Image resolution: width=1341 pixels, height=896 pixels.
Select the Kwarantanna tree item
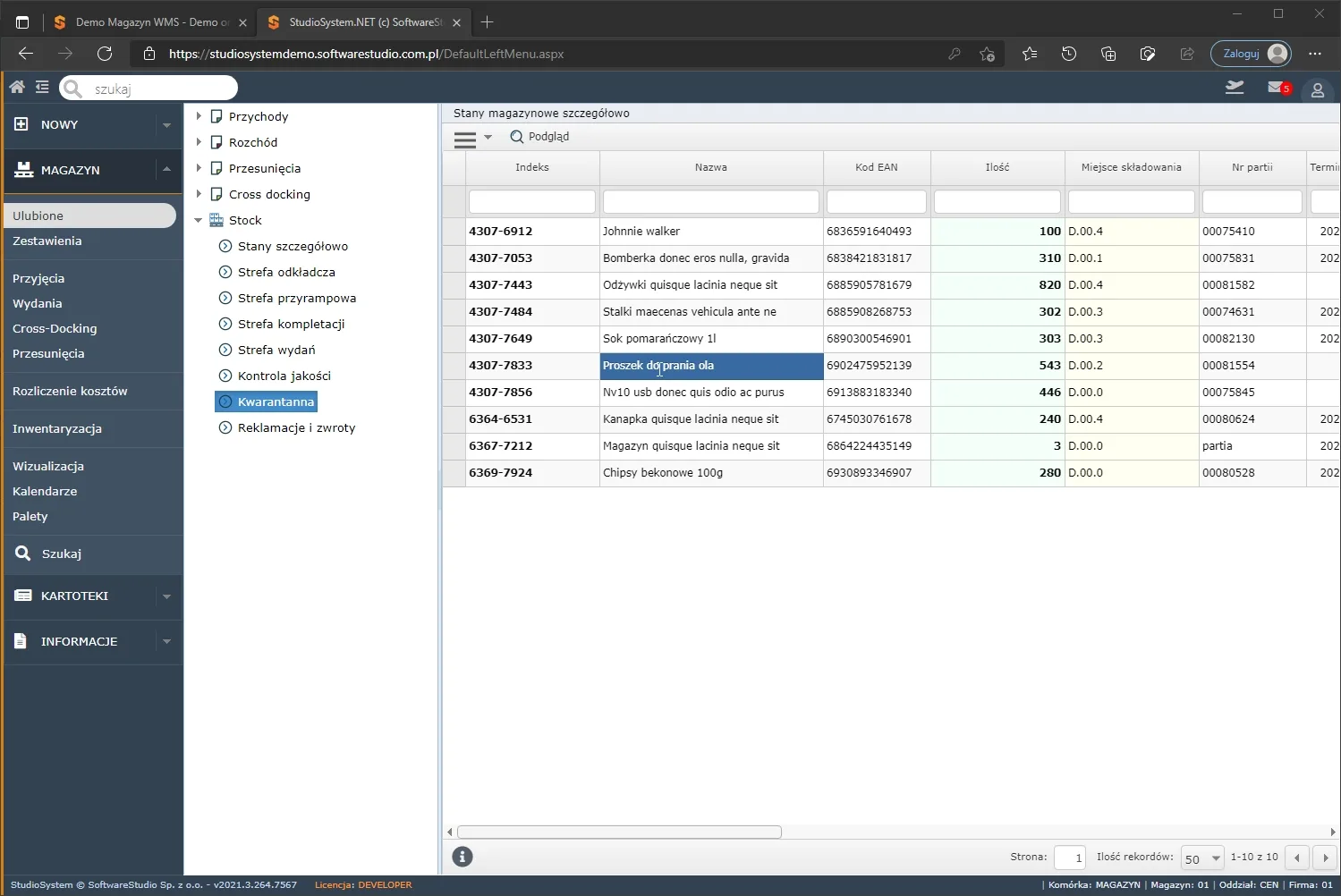pos(267,402)
